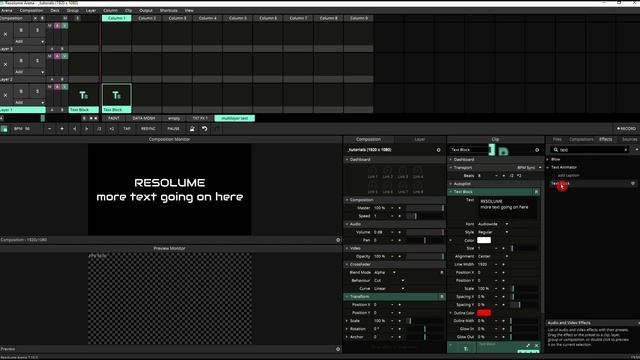Select the Text Block clip in Column 1
640x360 pixels.
pyautogui.click(x=117, y=96)
